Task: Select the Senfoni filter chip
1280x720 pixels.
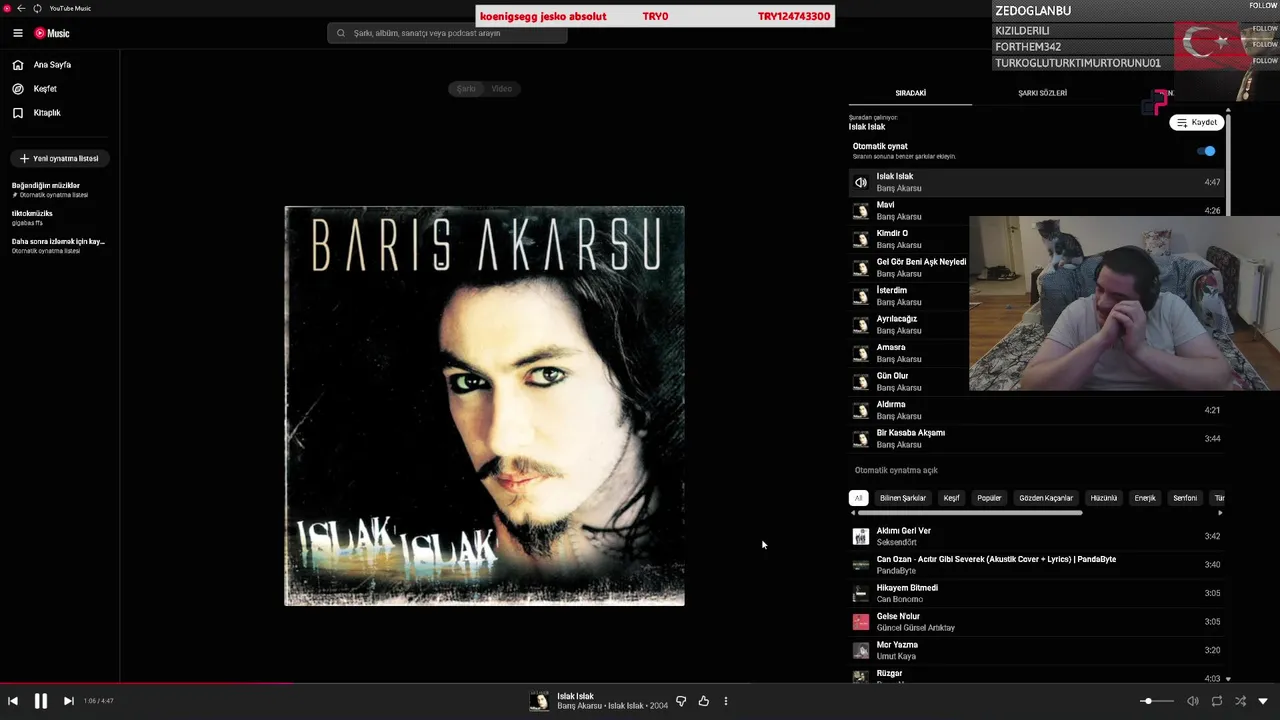Action: 1185,498
